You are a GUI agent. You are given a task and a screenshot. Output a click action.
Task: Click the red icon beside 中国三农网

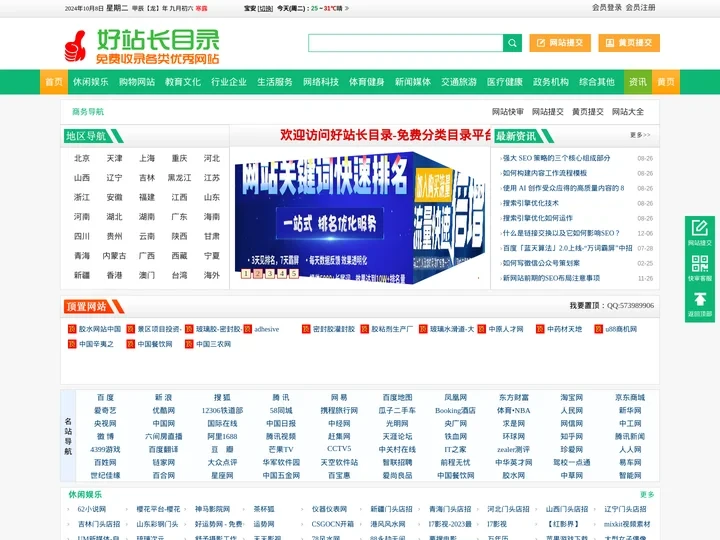[x=189, y=344]
